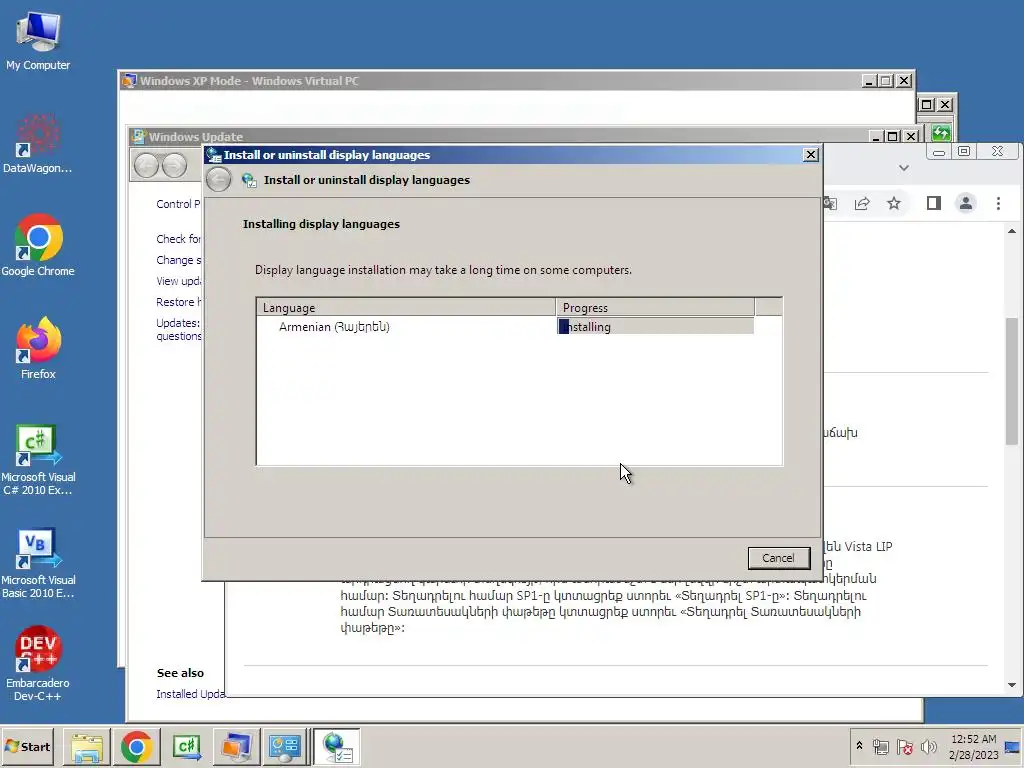Select the Armenian language row
Image resolution: width=1024 pixels, height=768 pixels.
click(x=505, y=327)
